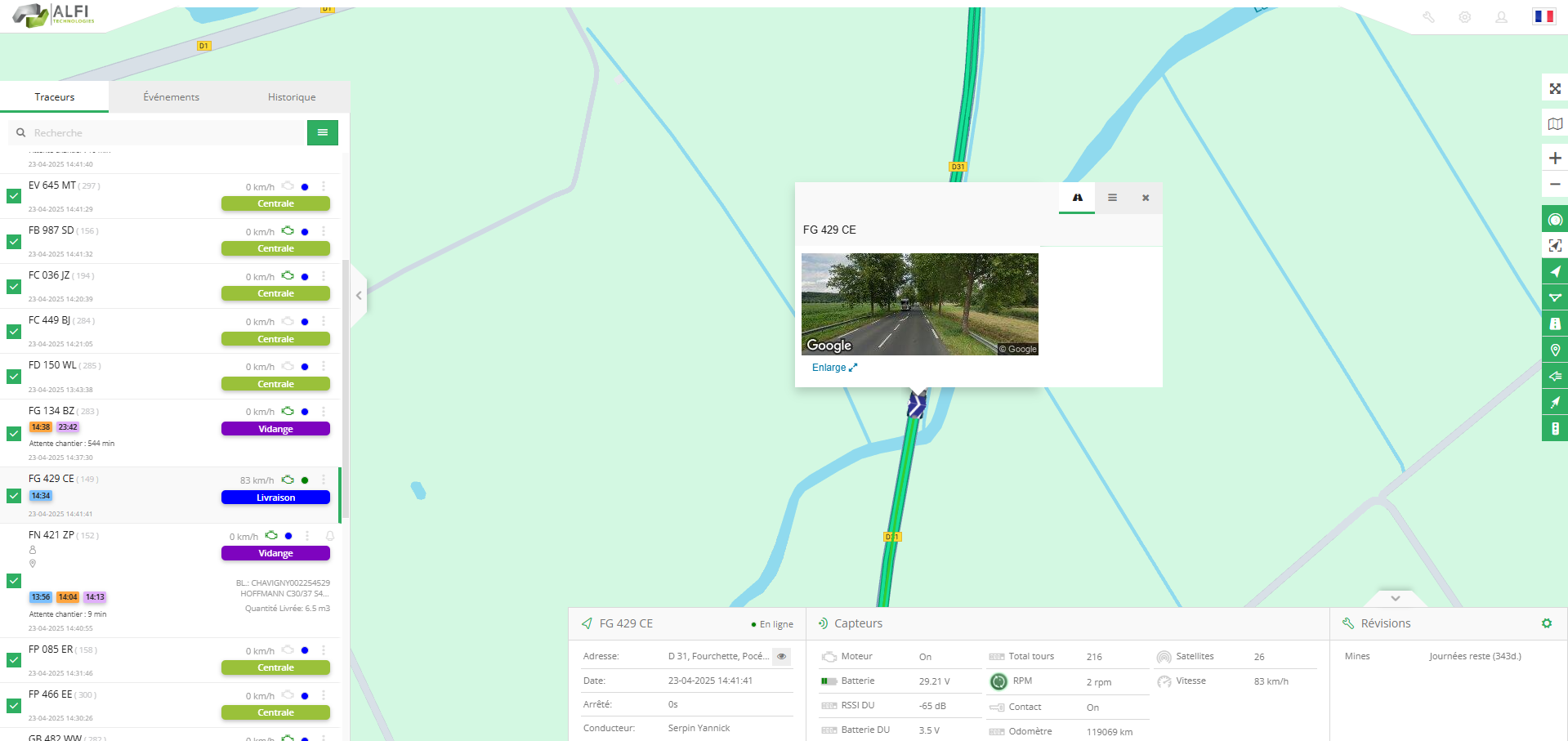This screenshot has width=1568, height=741.
Task: Click the Recherche search field
Action: 163,133
